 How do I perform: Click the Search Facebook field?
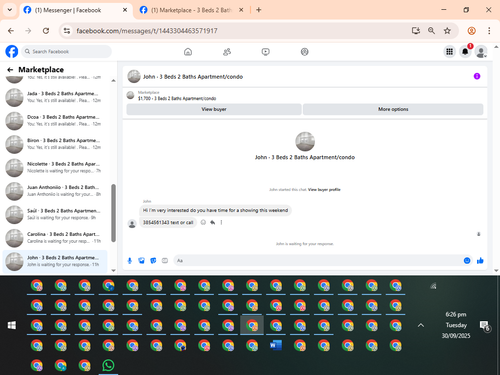pyautogui.click(x=67, y=52)
